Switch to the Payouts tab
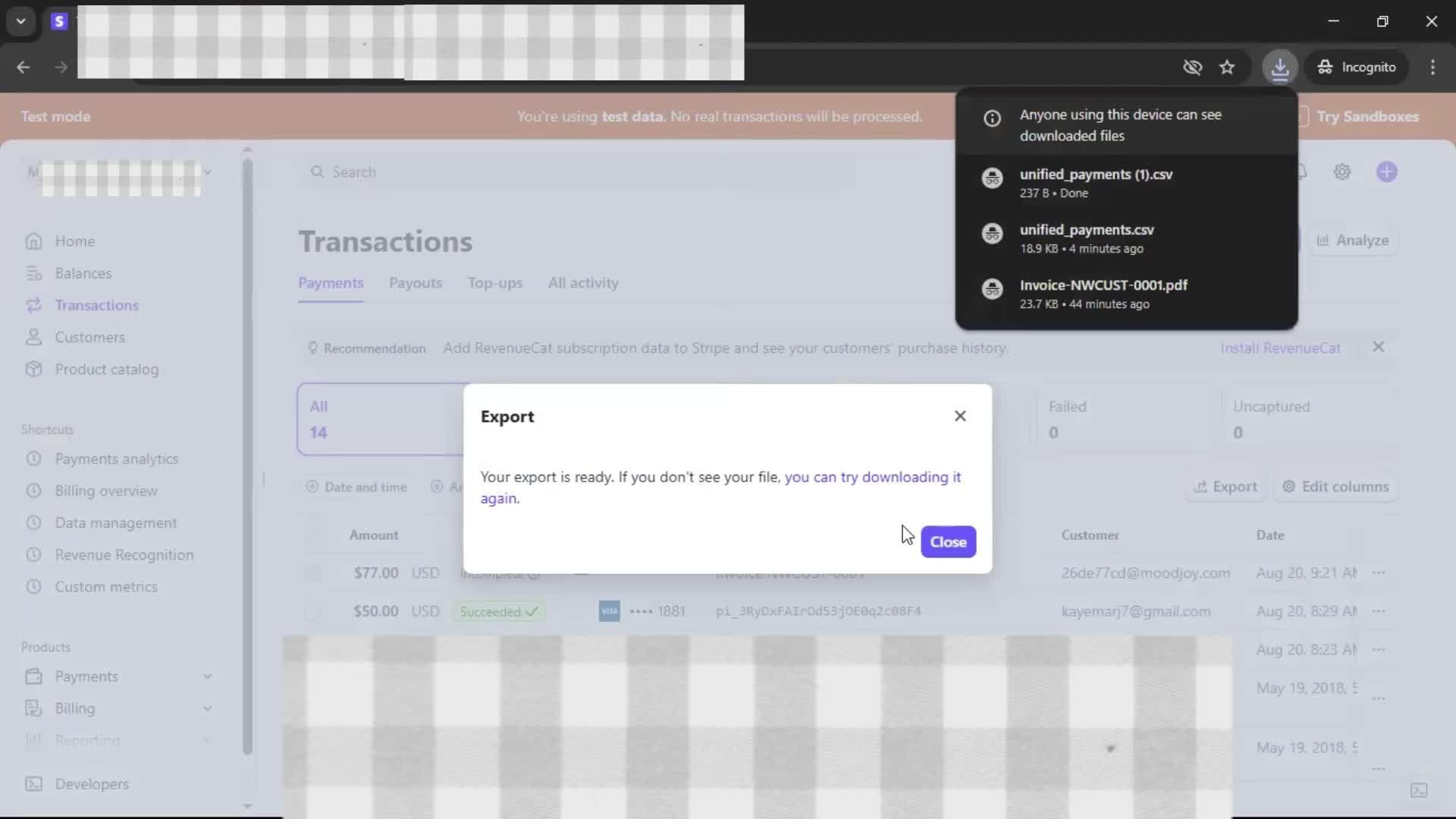Screen dimensions: 1456x819 [415, 283]
